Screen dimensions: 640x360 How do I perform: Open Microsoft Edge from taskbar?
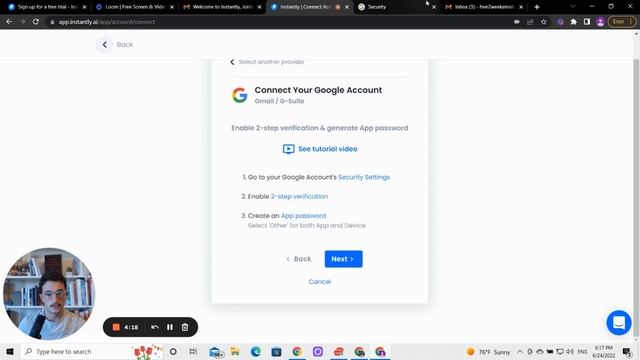tap(256, 351)
